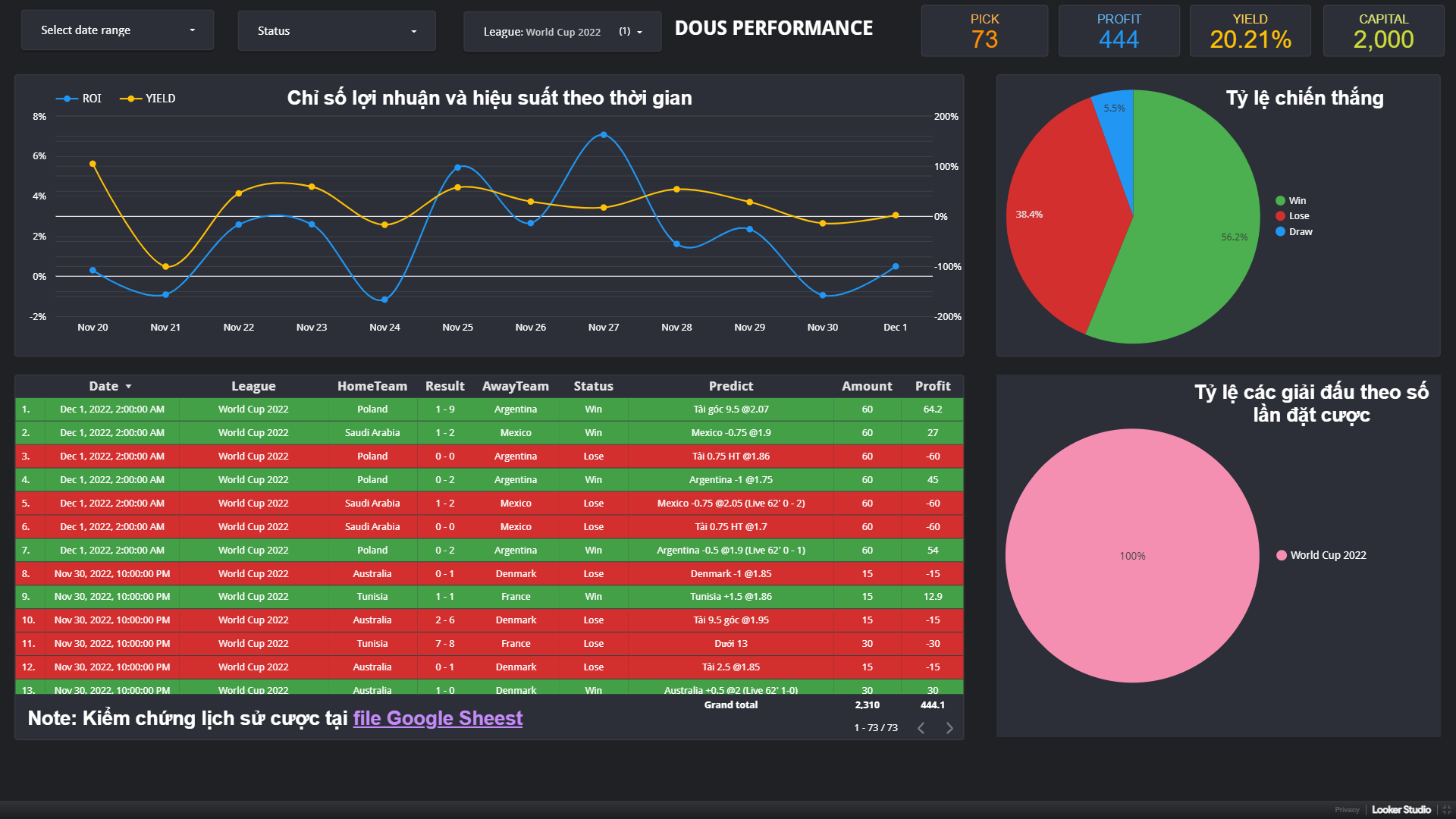Click the Date column sort arrow
Image resolution: width=1456 pixels, height=819 pixels.
tap(129, 387)
